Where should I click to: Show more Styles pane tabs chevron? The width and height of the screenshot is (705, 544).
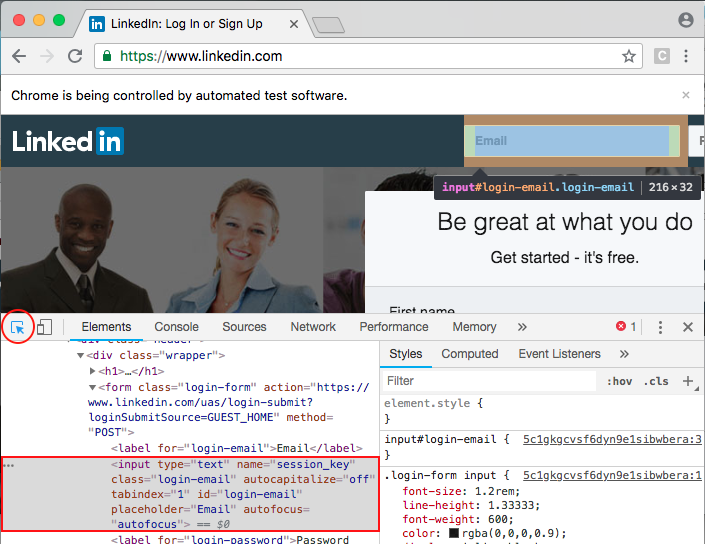click(x=624, y=354)
